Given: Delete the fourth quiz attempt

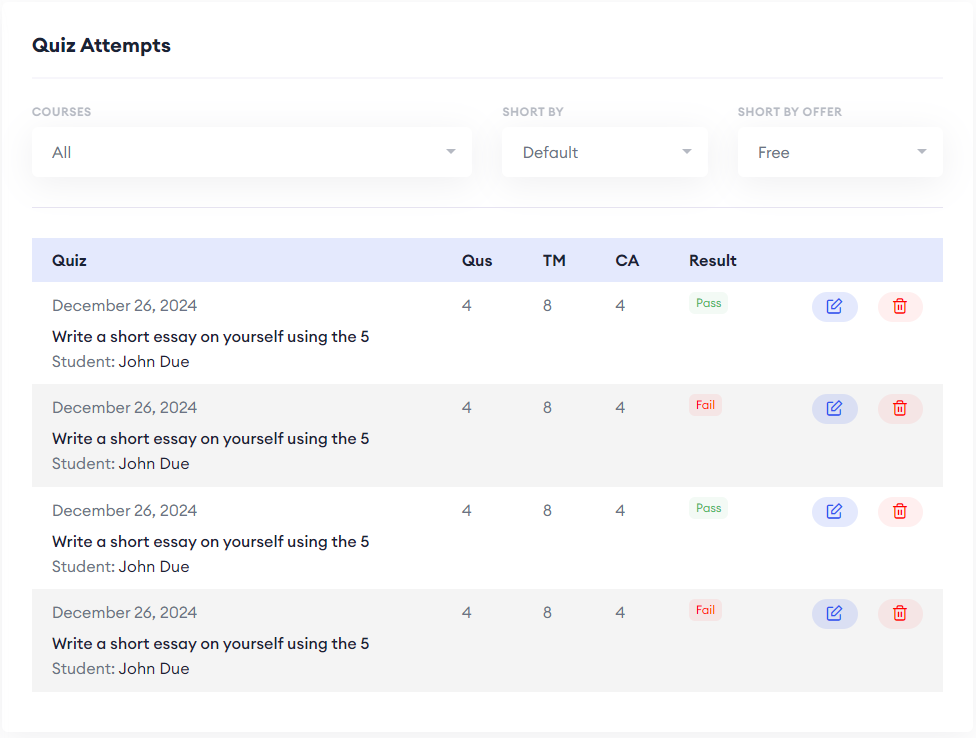Looking at the screenshot, I should [900, 614].
